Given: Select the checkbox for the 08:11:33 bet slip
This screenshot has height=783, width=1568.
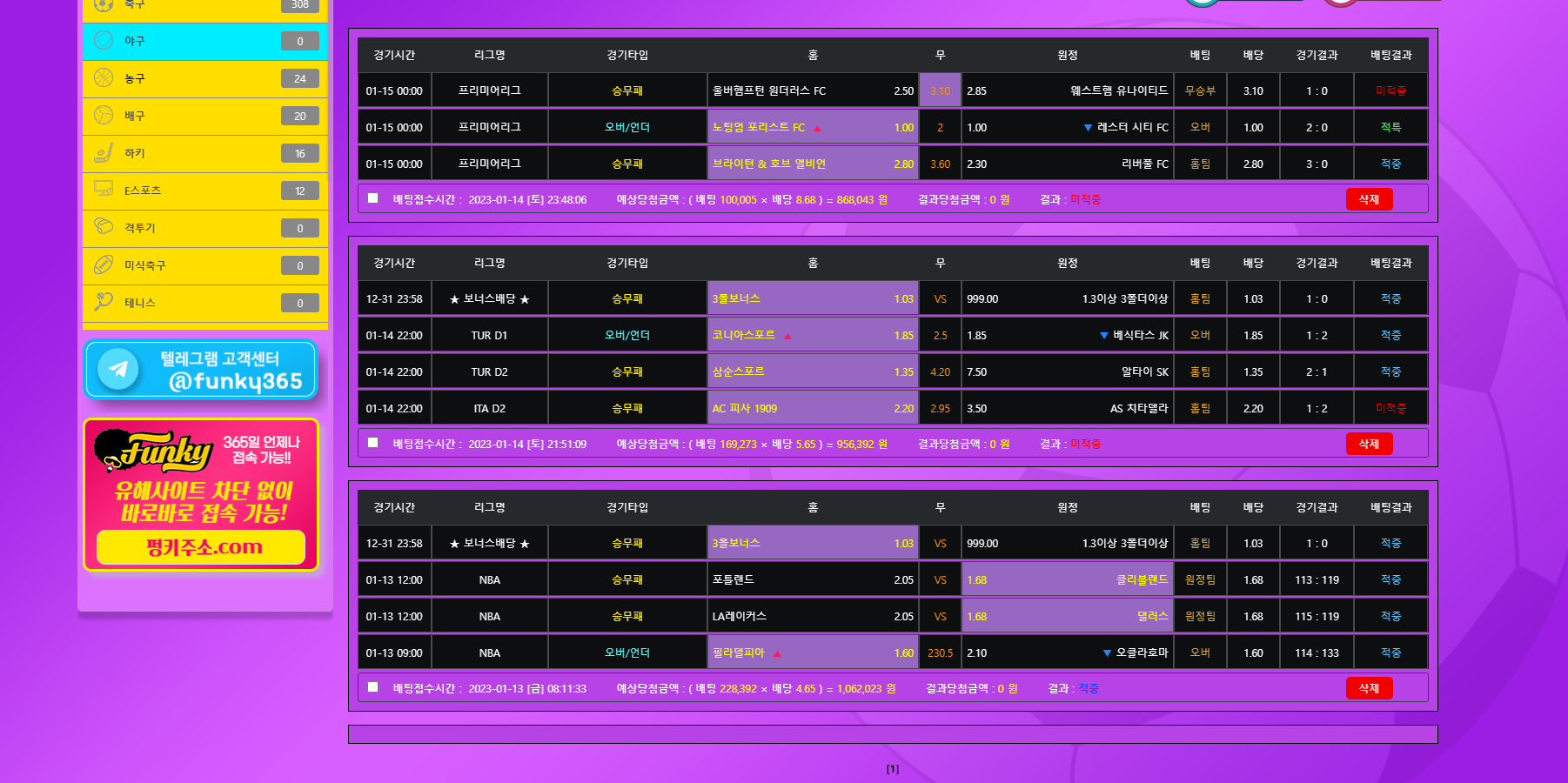Looking at the screenshot, I should tap(373, 687).
